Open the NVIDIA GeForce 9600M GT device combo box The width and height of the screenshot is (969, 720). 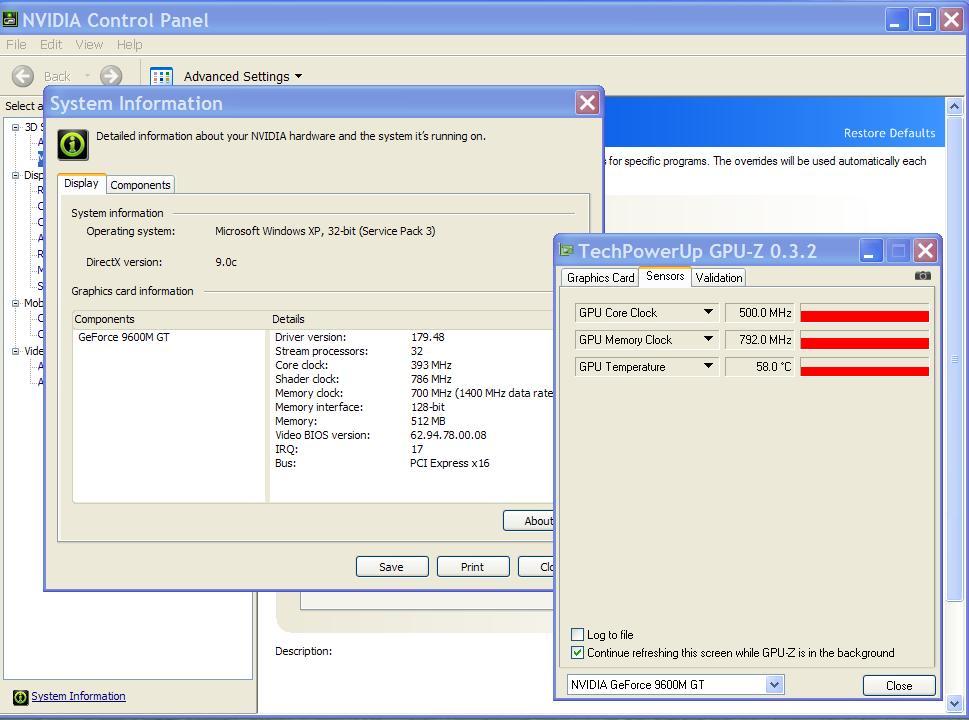[774, 684]
